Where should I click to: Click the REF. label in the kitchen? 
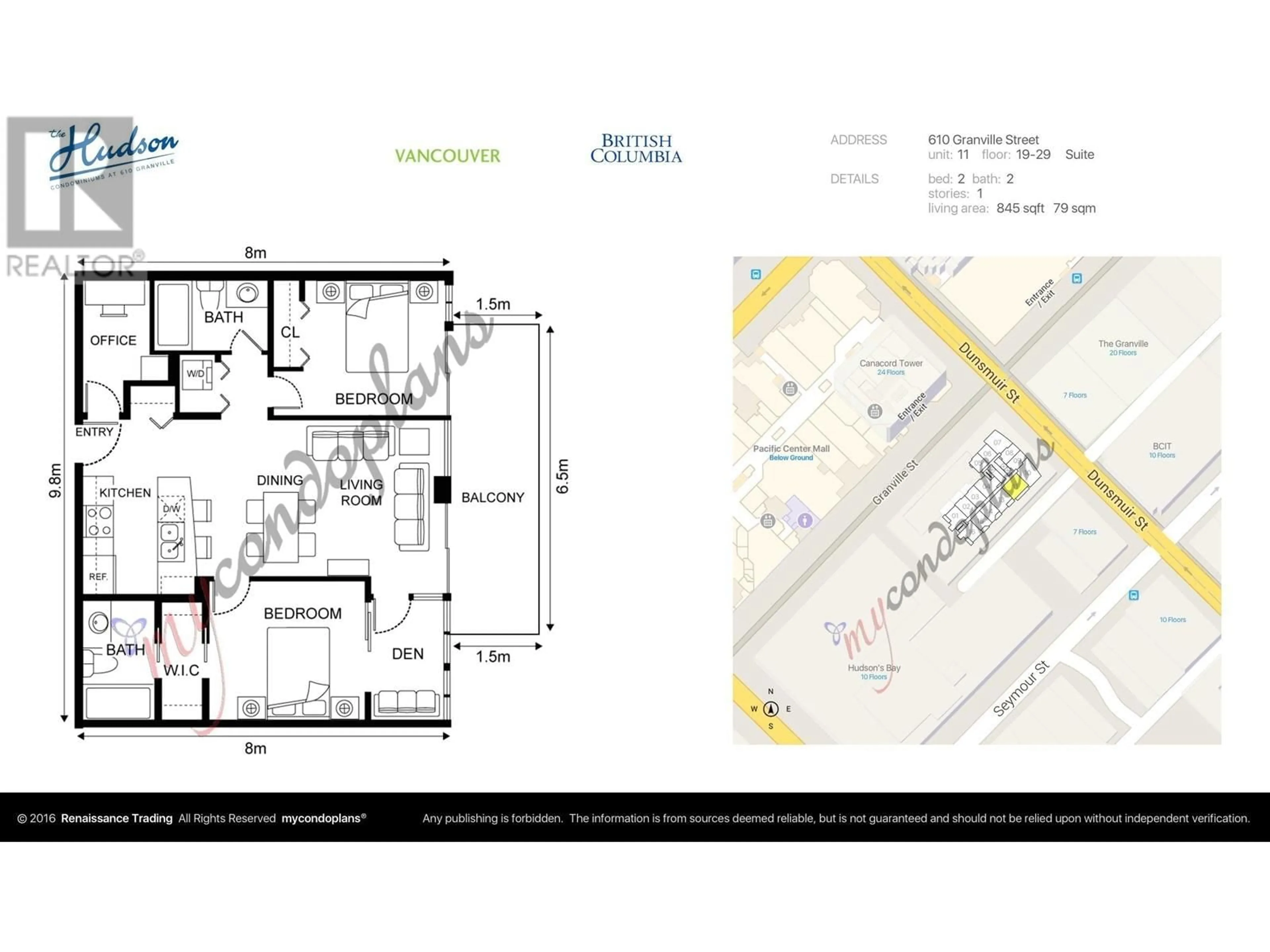(98, 577)
